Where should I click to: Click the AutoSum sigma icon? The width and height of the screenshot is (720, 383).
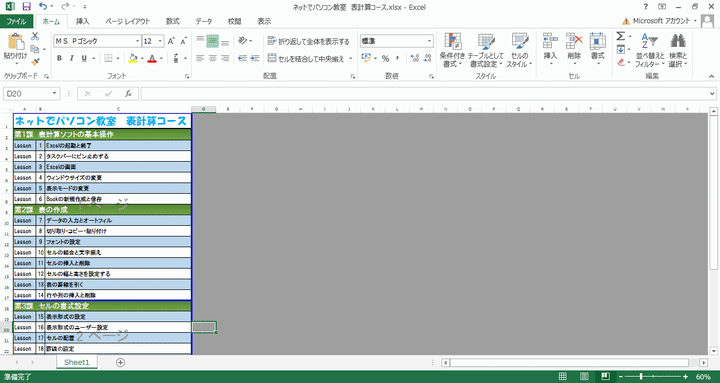(620, 36)
